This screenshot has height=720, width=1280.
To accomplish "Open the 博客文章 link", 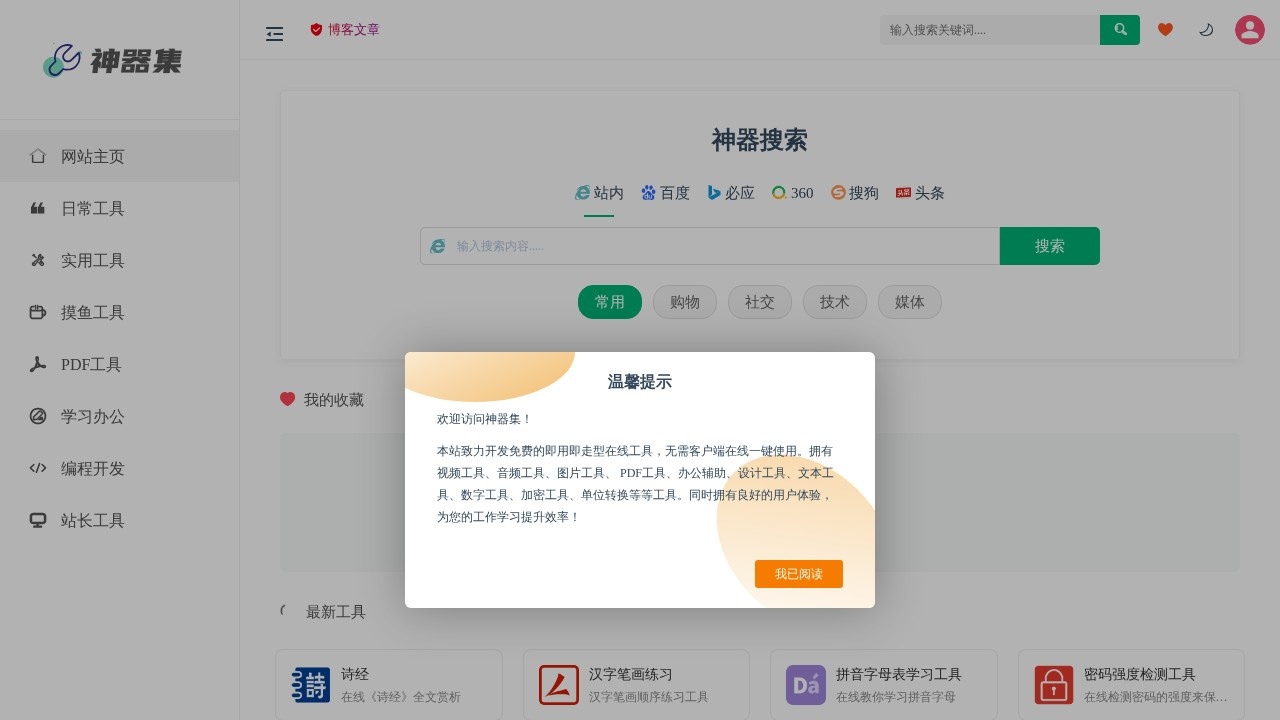I will click(x=344, y=29).
